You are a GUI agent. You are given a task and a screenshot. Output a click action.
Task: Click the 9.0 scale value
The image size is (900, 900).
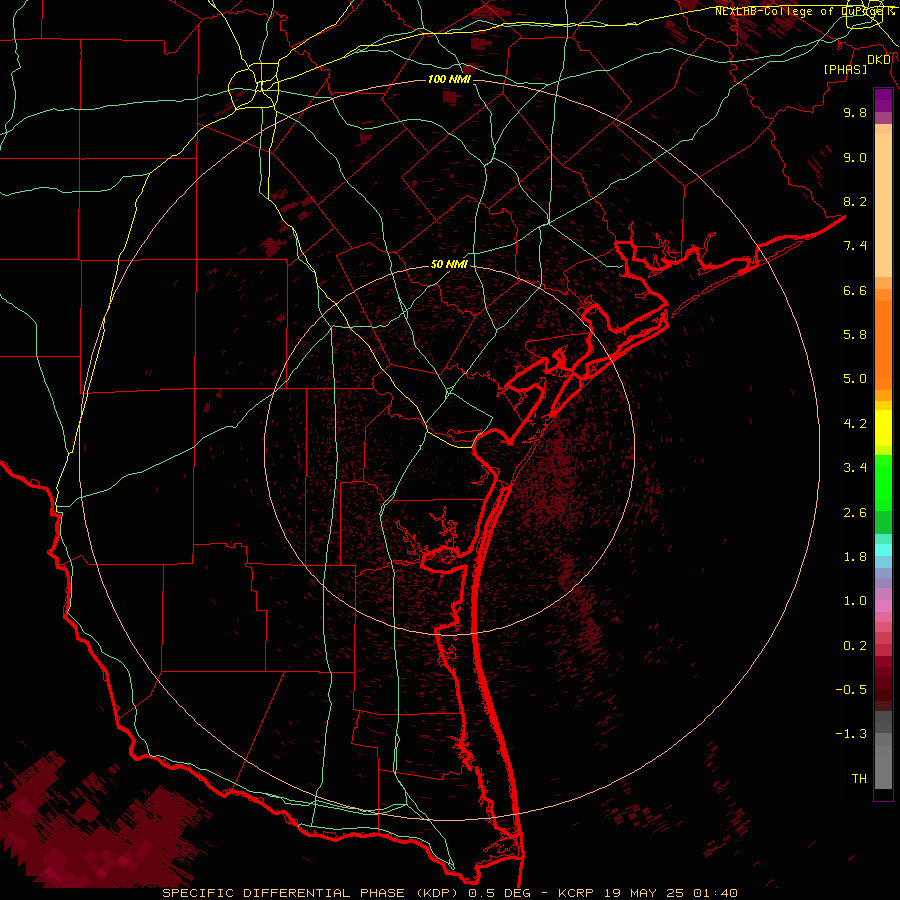point(855,157)
